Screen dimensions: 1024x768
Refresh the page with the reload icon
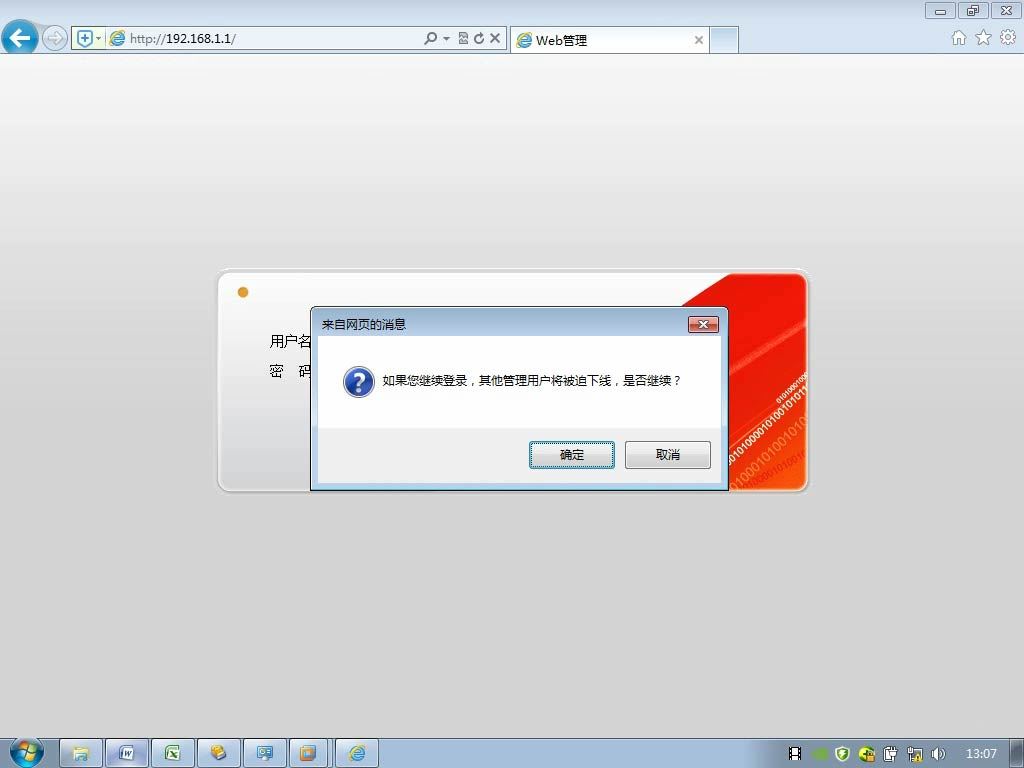(479, 39)
